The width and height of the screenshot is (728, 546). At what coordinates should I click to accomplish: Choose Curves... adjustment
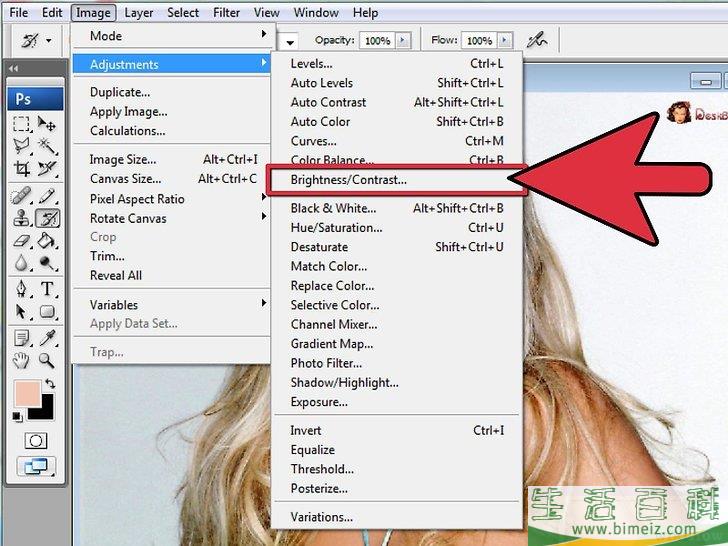396,141
